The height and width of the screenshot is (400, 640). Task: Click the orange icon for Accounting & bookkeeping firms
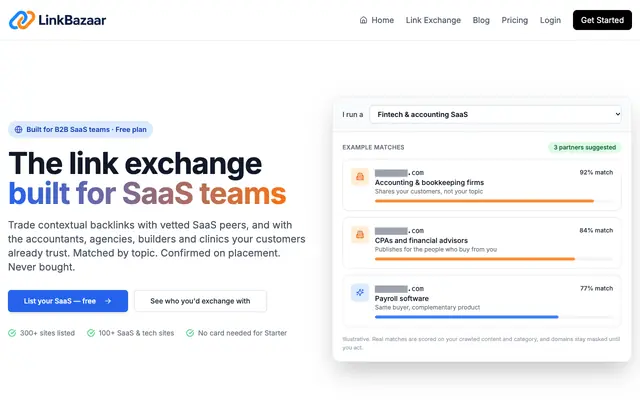pyautogui.click(x=360, y=177)
